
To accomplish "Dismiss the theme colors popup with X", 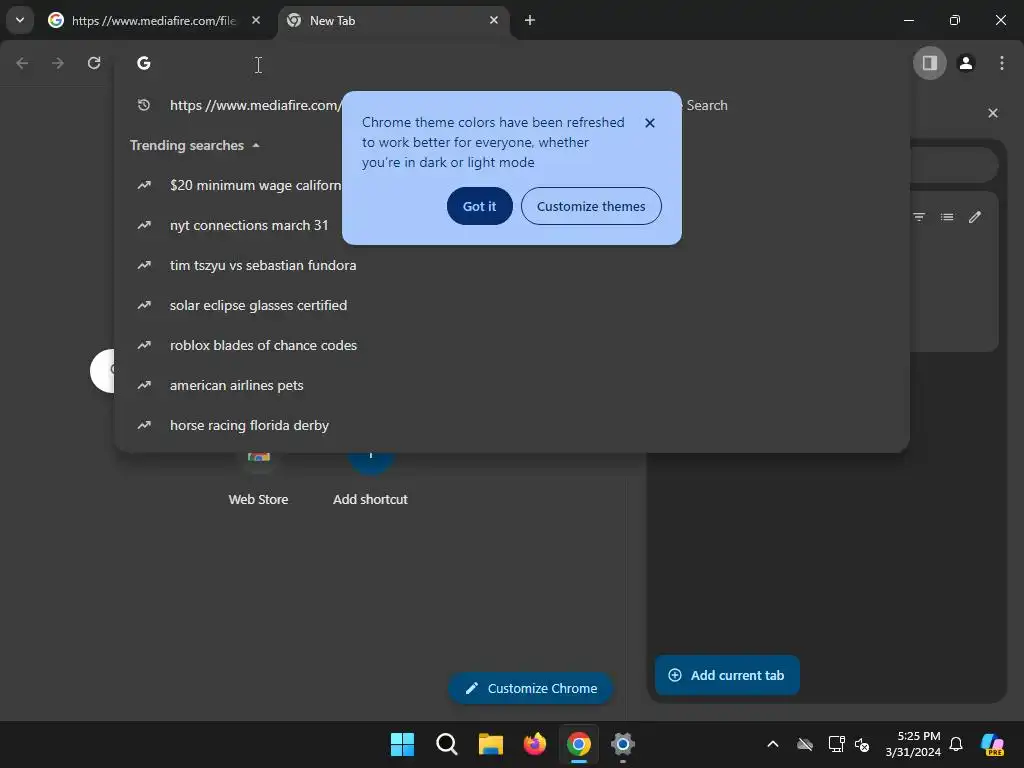I will (650, 123).
